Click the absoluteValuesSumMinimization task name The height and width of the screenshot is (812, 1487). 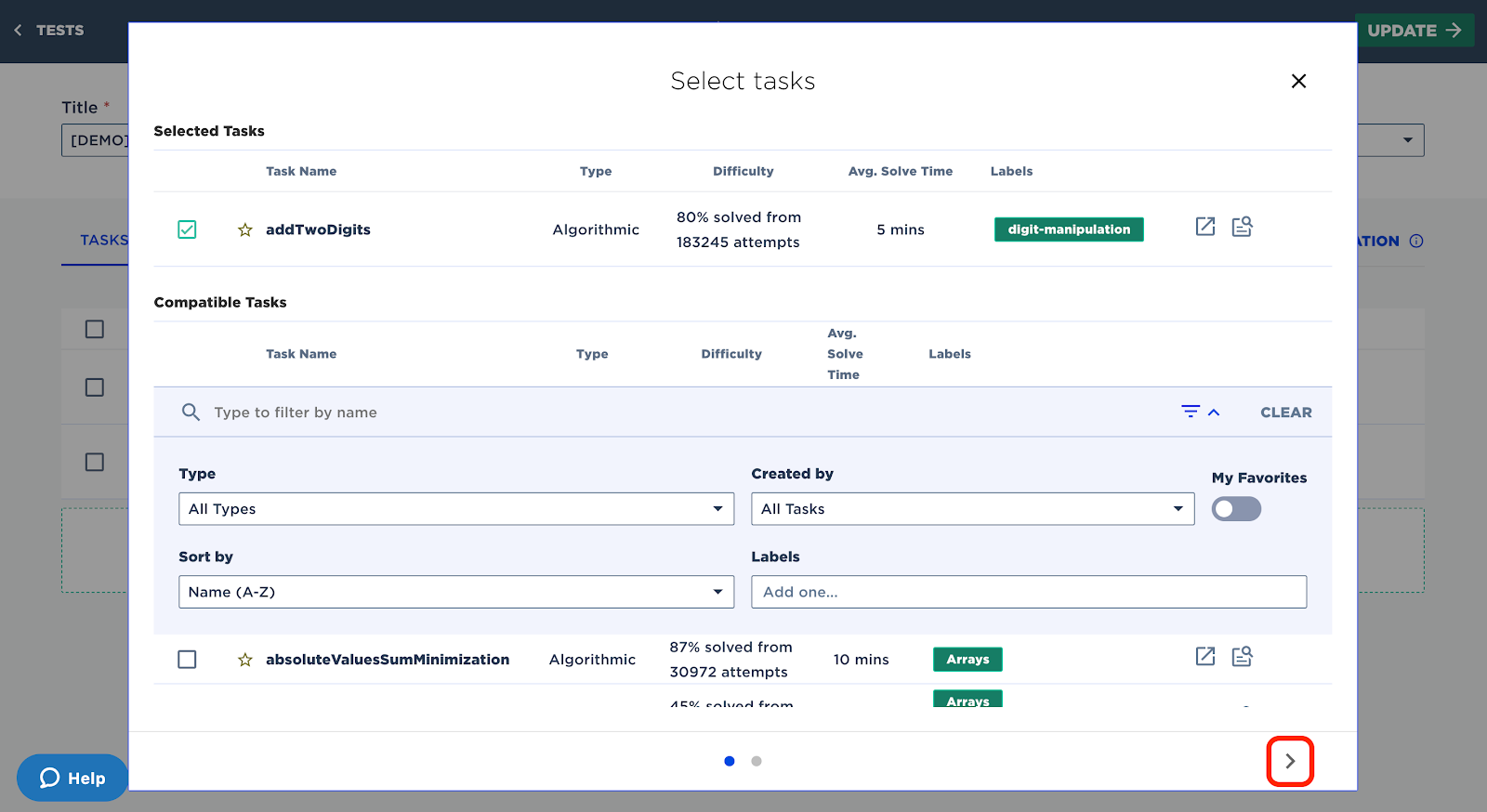[x=388, y=660]
